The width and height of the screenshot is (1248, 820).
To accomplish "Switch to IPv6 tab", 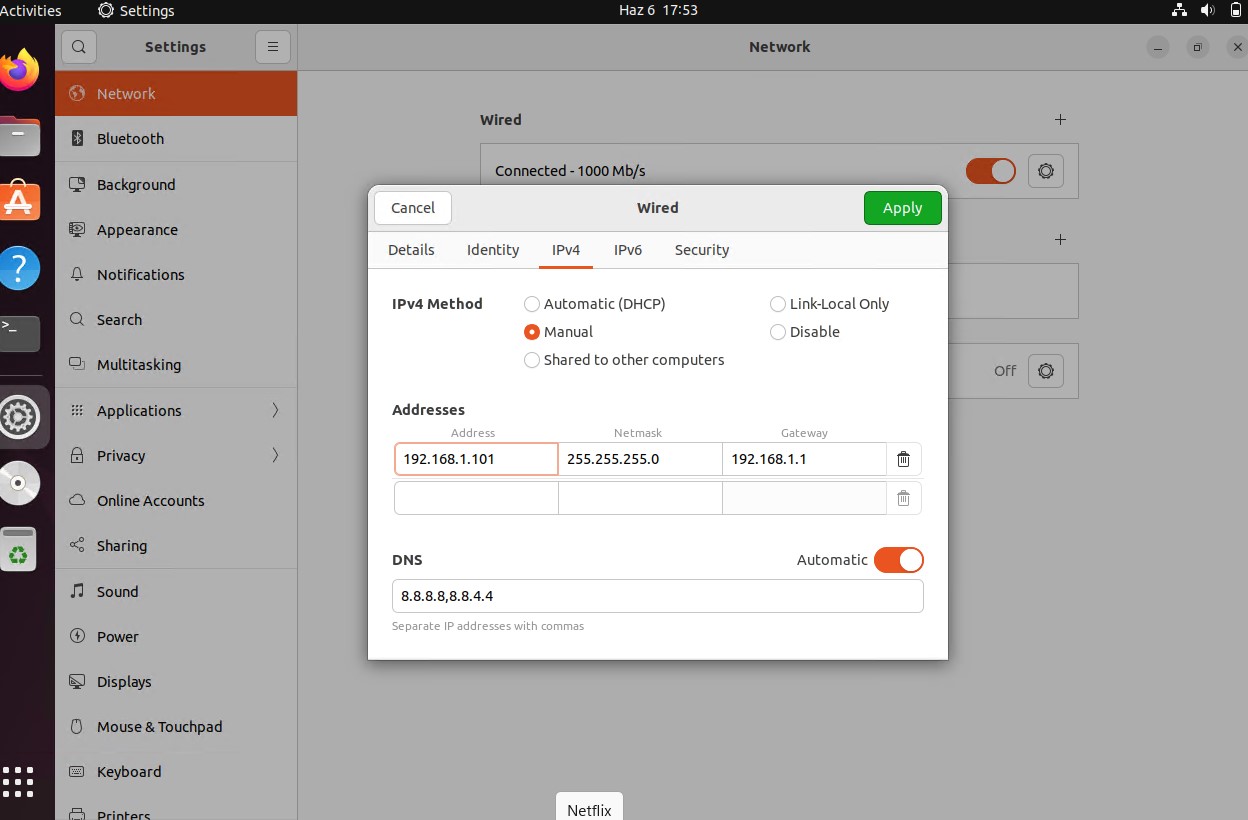I will click(628, 250).
